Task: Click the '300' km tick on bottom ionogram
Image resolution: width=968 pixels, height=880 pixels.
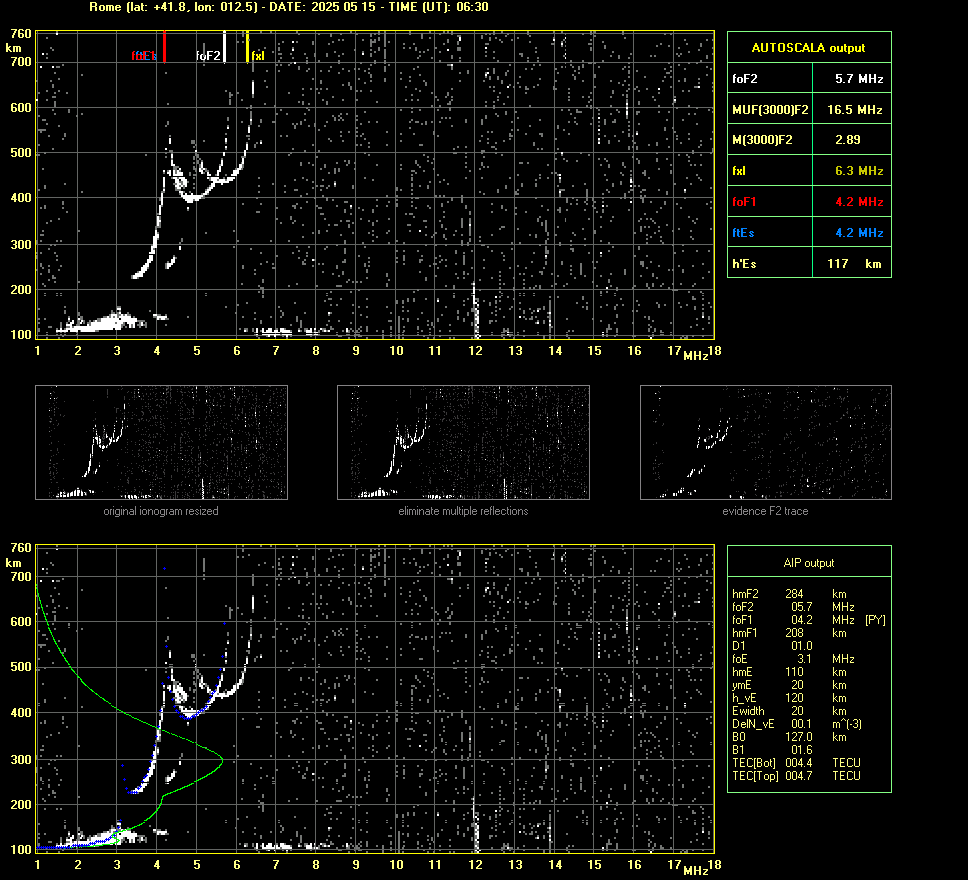Action: click(x=21, y=759)
